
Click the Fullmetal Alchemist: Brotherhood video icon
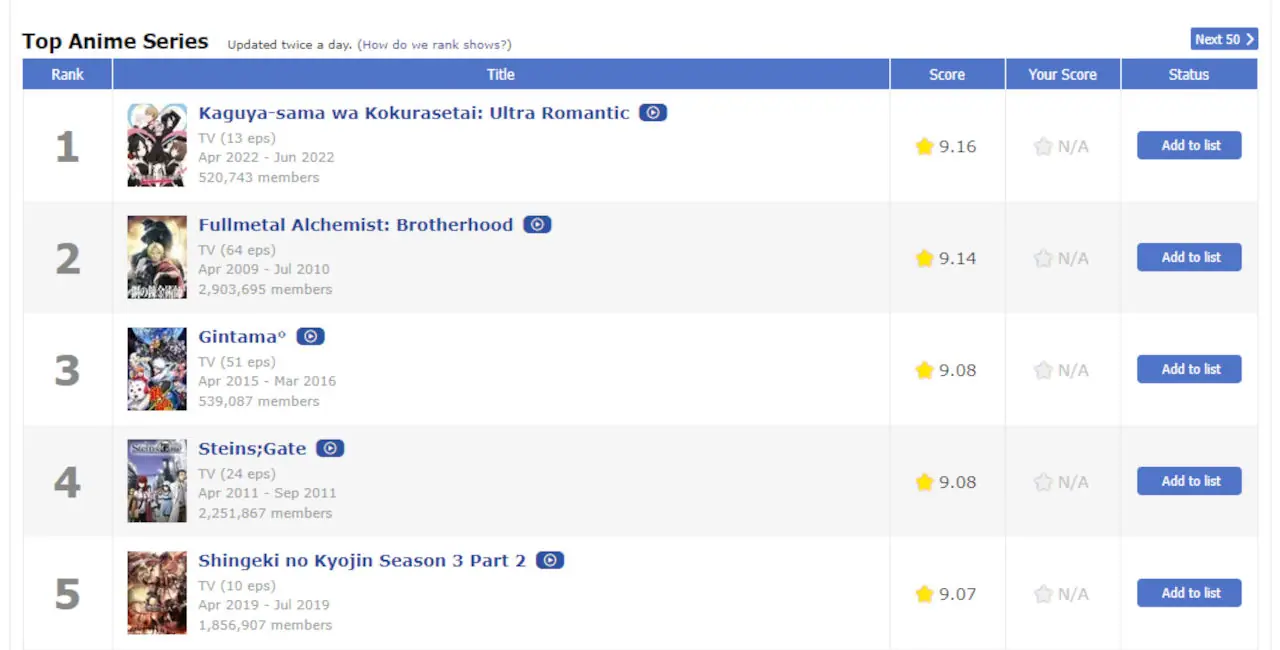coord(537,225)
